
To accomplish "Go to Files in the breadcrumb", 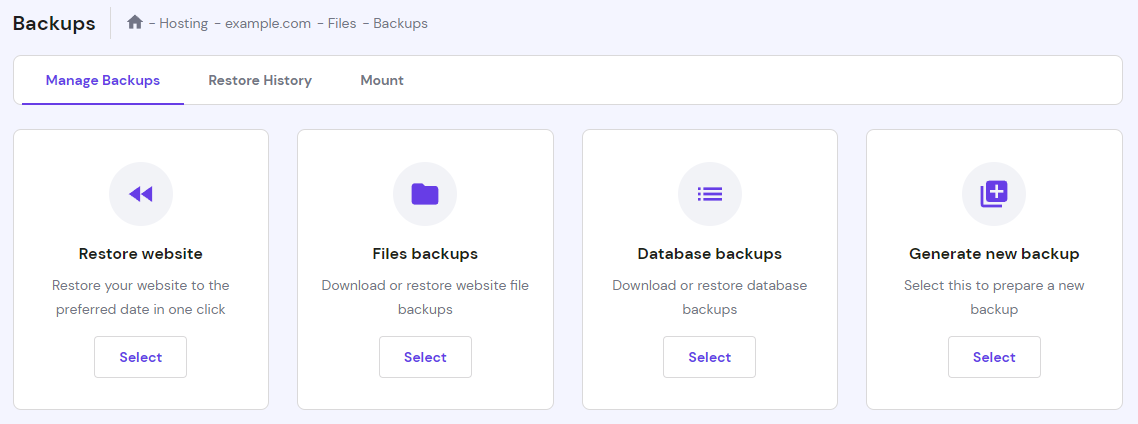I will [342, 23].
